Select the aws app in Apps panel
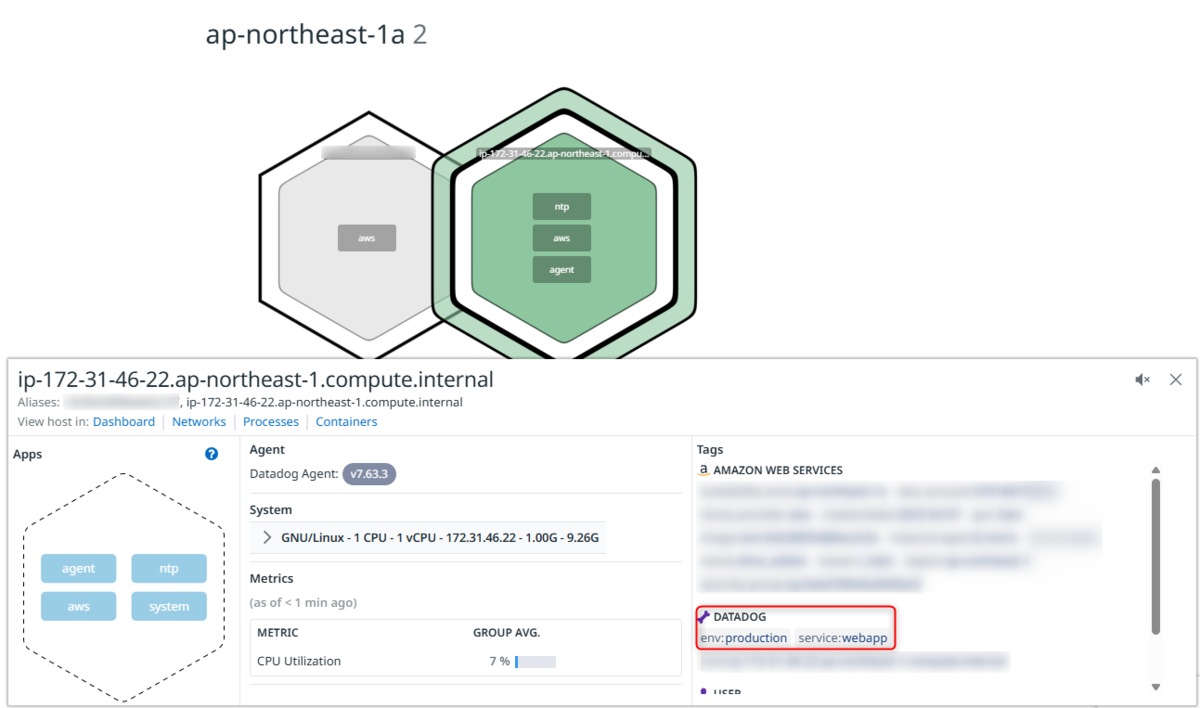The image size is (1200, 708). coord(79,607)
